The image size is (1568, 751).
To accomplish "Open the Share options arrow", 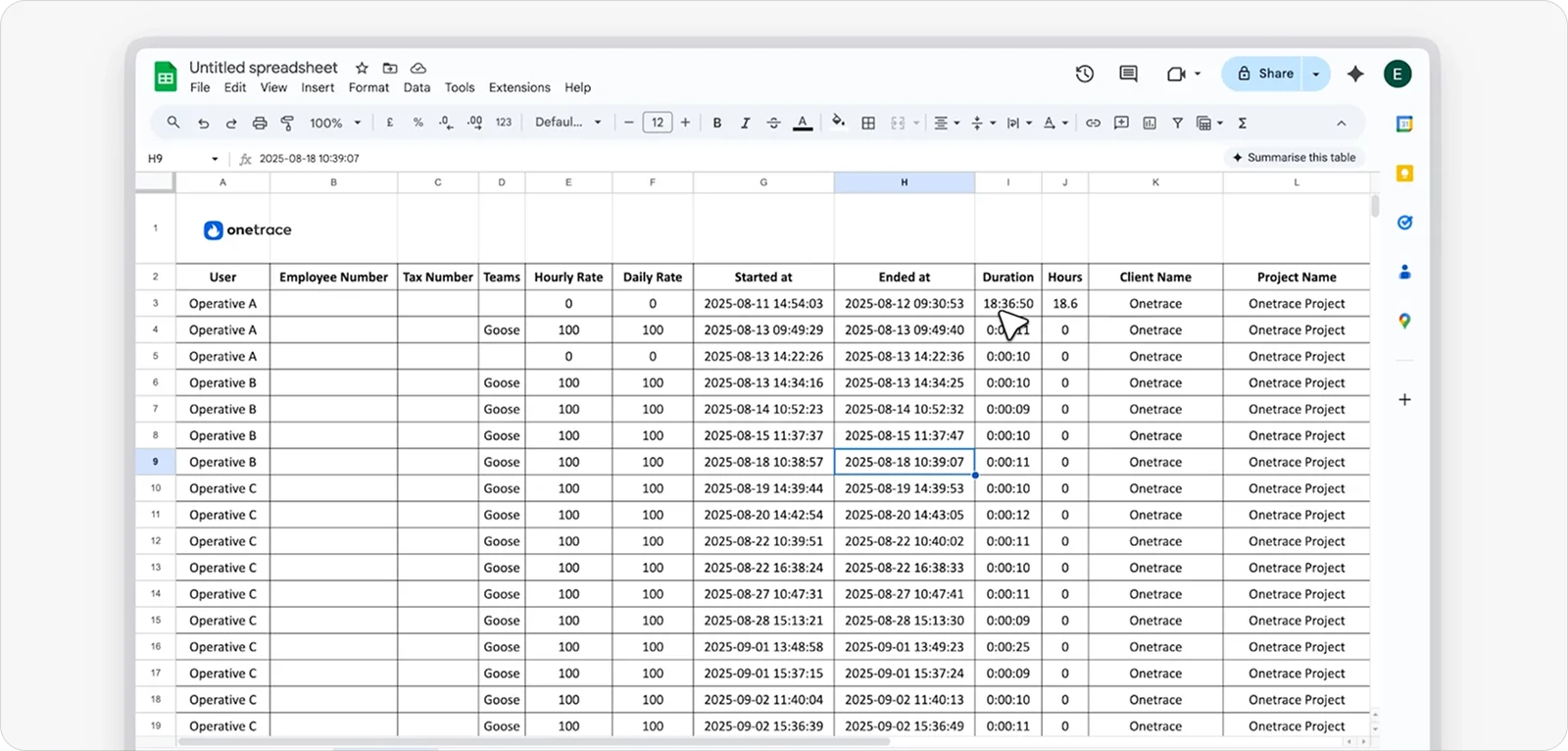I will (1316, 74).
